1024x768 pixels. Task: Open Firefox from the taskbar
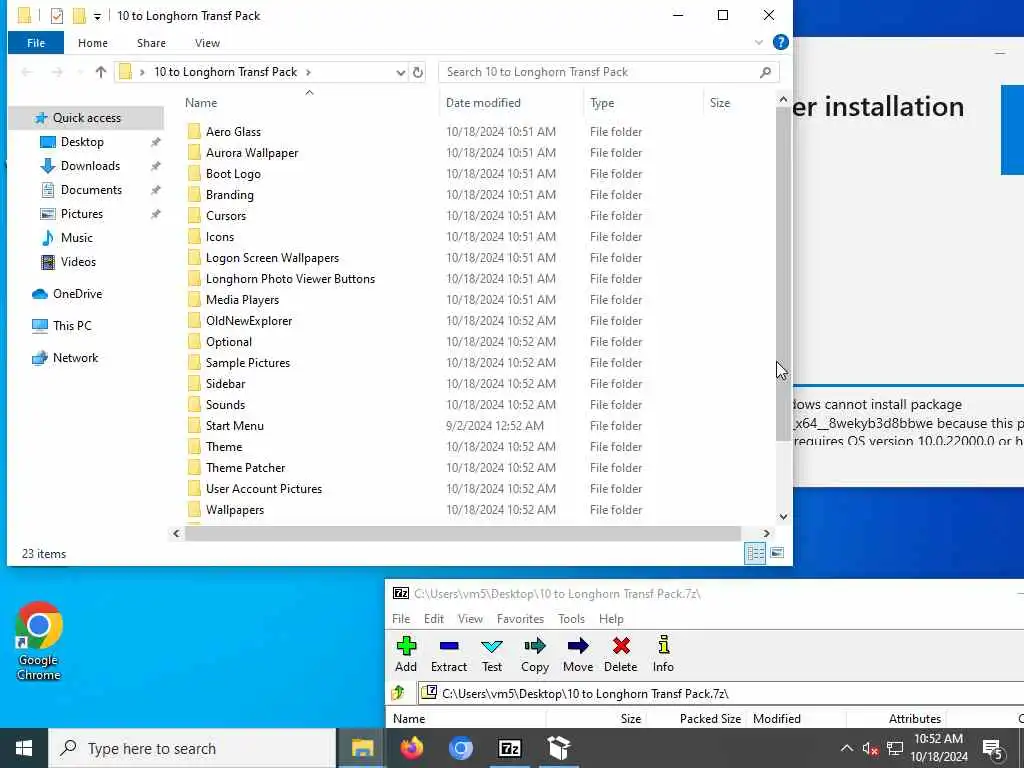(x=411, y=748)
